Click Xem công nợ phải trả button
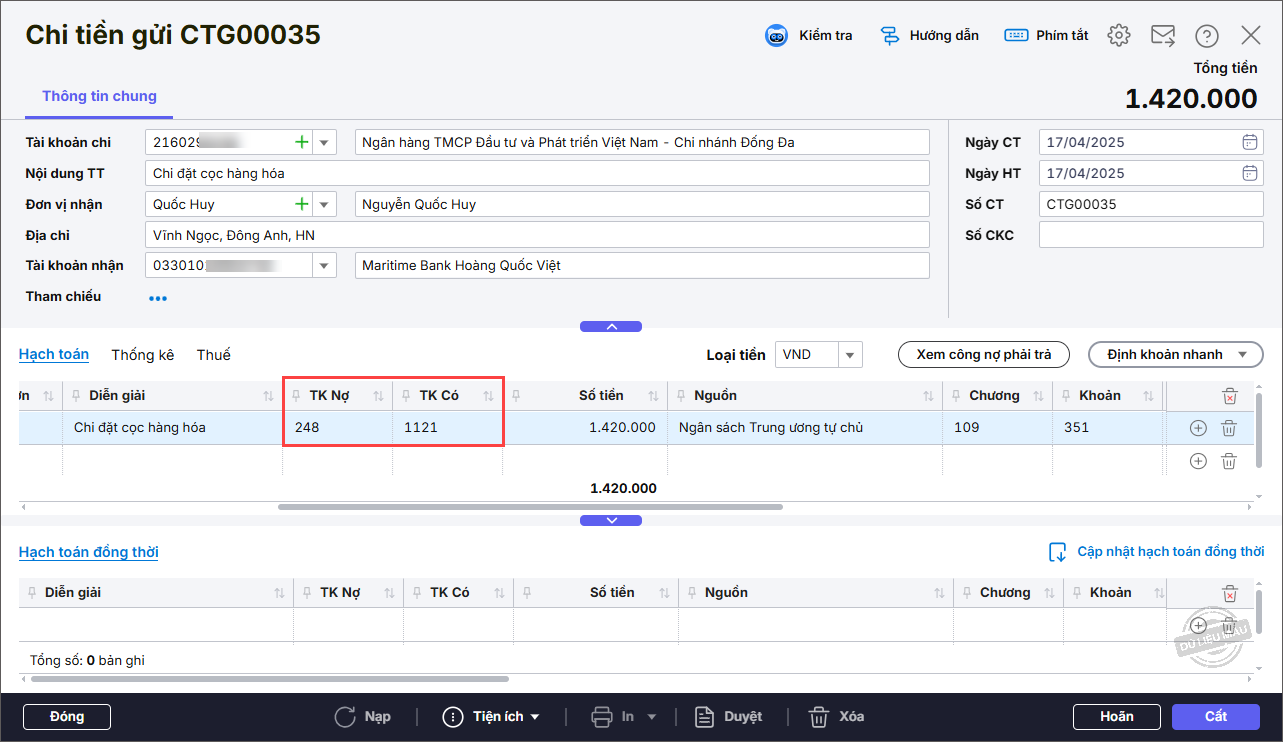This screenshot has width=1283, height=742. 983,355
